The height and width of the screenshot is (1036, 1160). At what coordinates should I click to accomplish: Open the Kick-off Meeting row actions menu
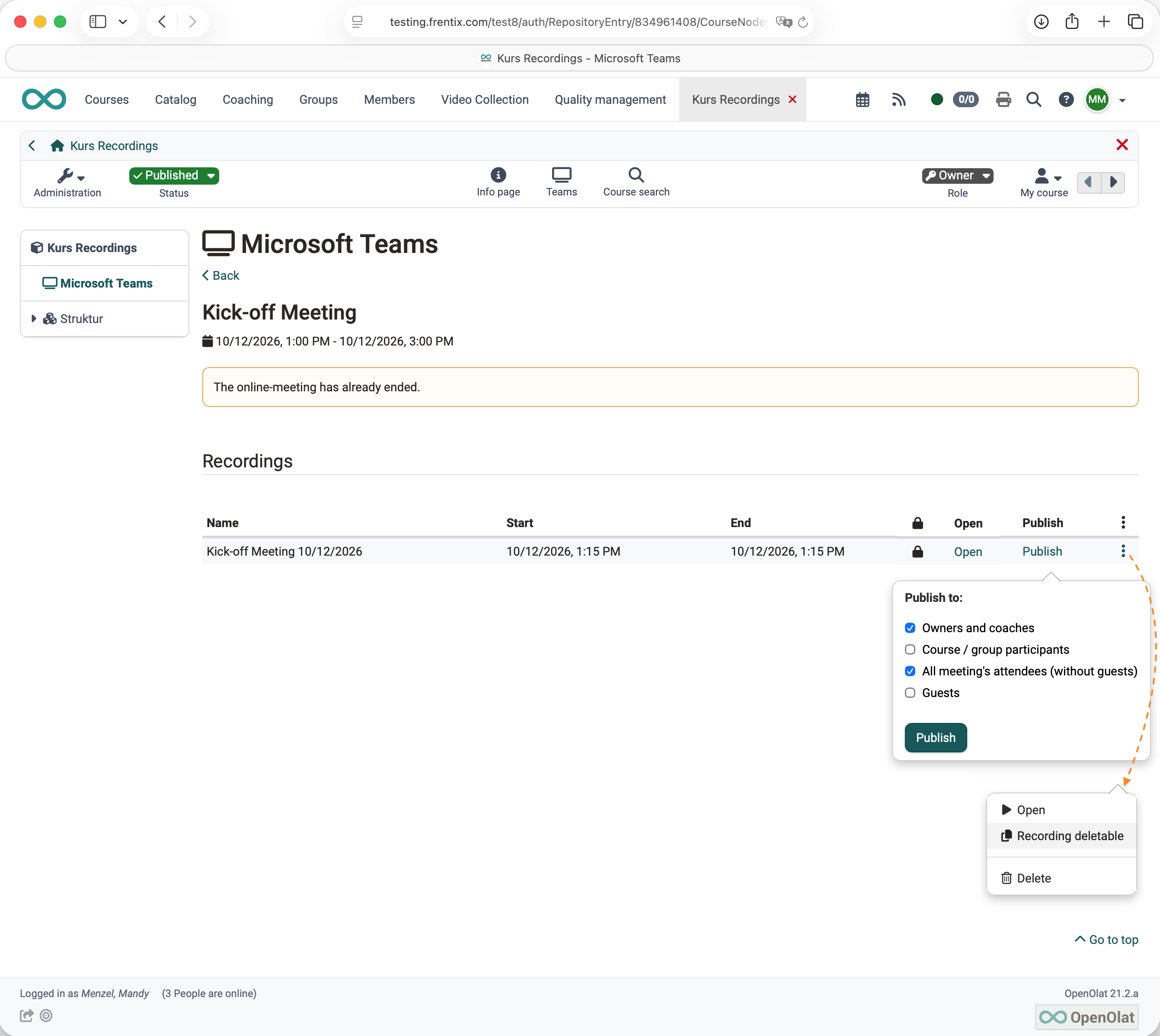pyautogui.click(x=1122, y=550)
